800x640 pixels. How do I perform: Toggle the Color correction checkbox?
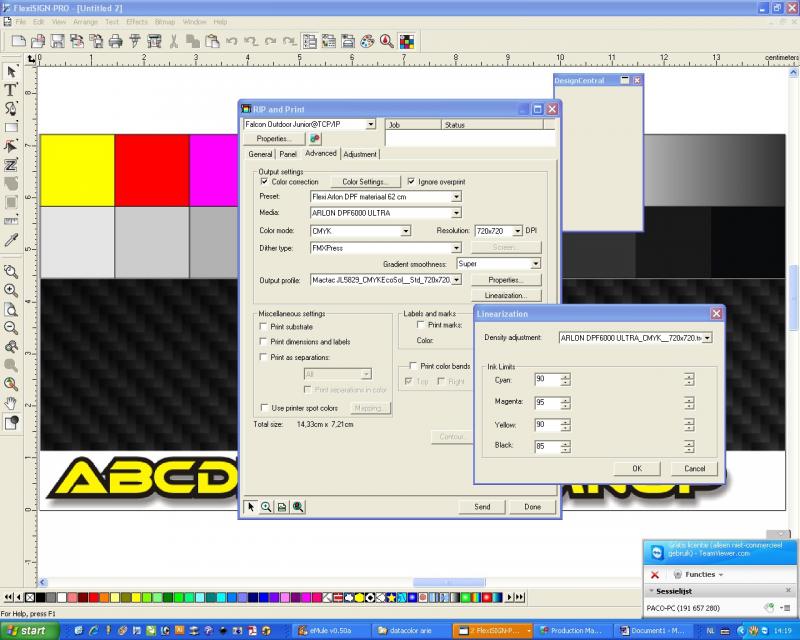pos(264,181)
